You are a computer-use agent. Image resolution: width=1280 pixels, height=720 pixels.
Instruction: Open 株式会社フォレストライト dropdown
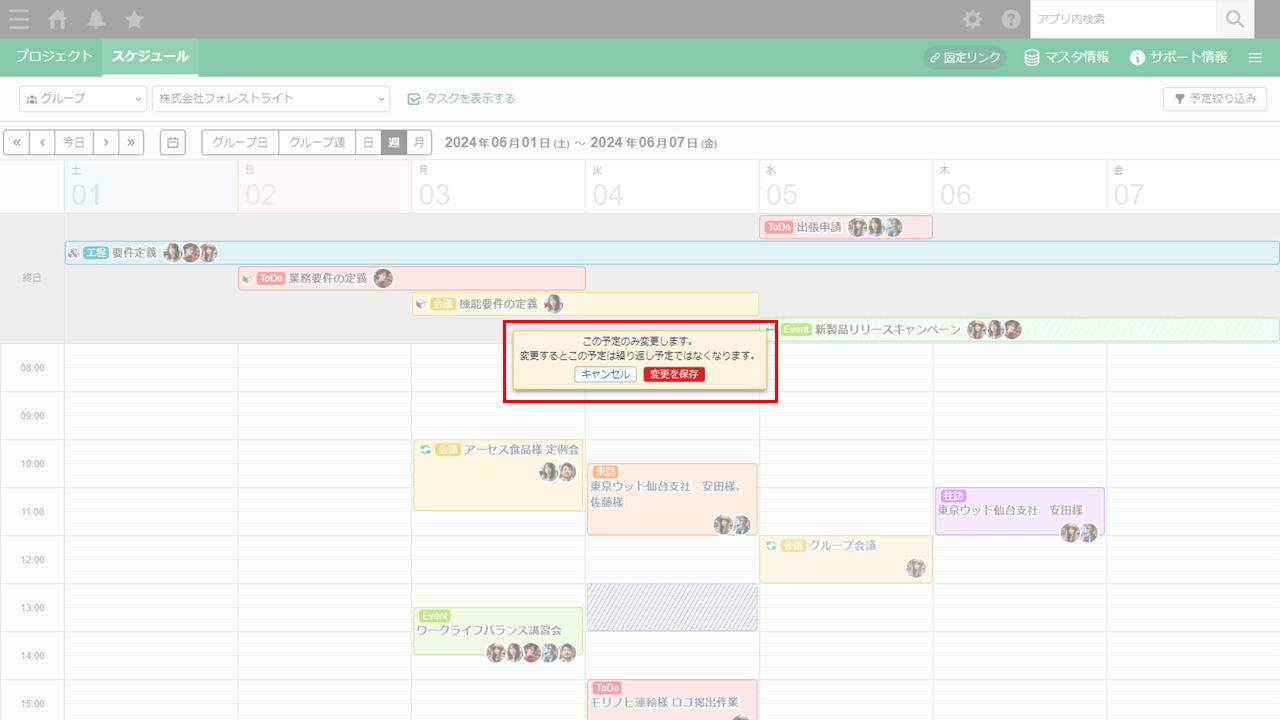[271, 98]
